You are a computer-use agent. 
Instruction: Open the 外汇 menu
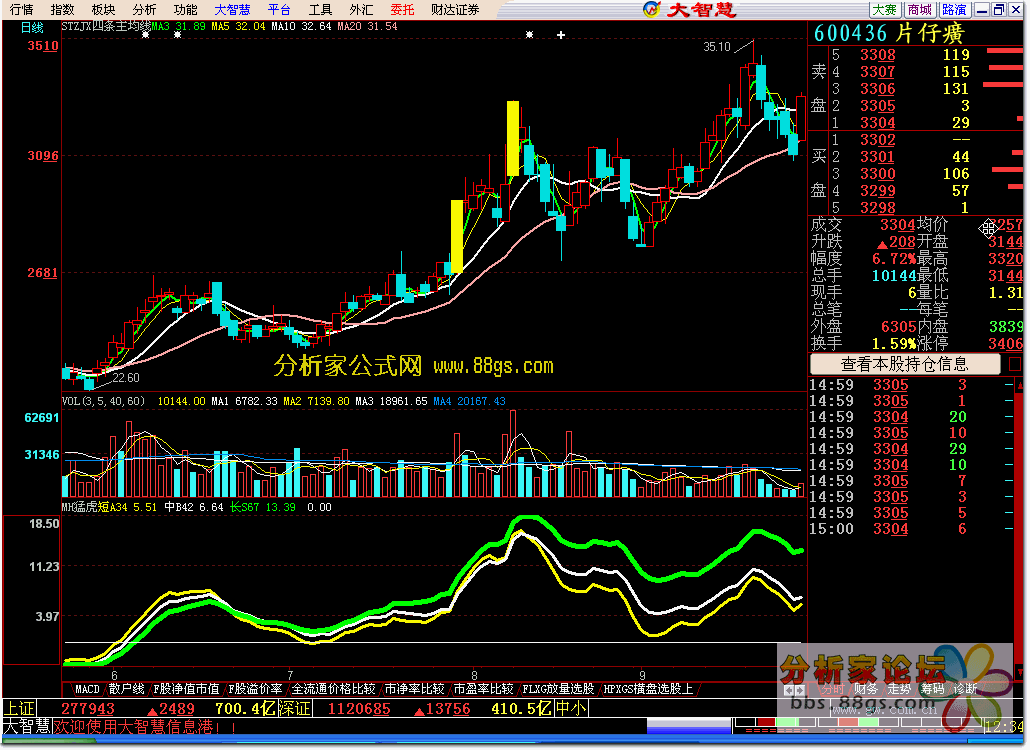coord(361,9)
